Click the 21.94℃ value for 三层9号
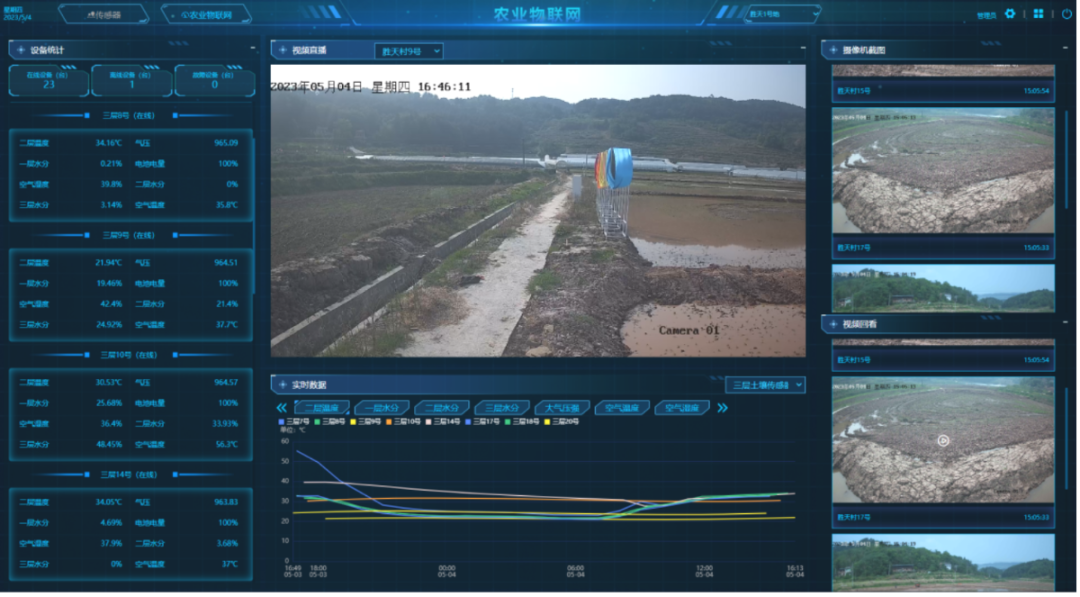The image size is (1080, 597). [109, 263]
